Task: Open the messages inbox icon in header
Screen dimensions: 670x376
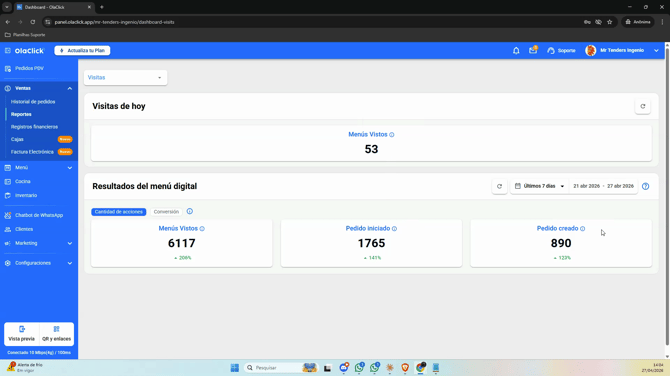Action: pyautogui.click(x=533, y=50)
